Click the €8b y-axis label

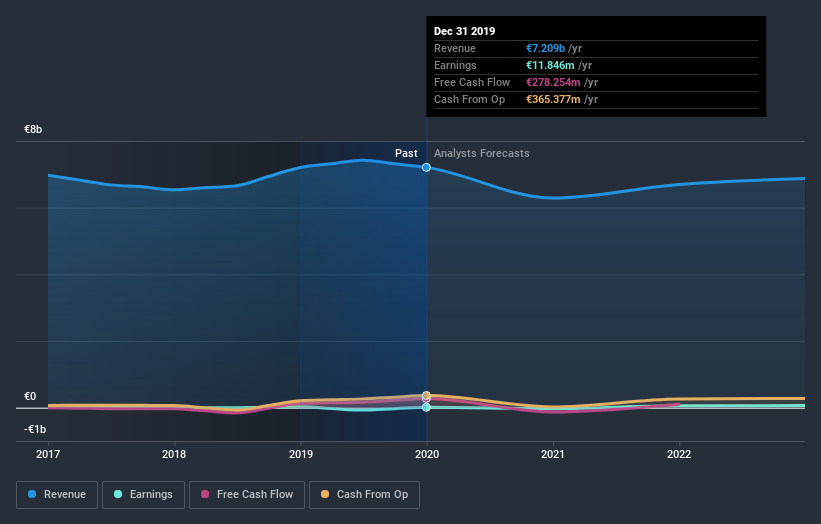click(x=33, y=129)
